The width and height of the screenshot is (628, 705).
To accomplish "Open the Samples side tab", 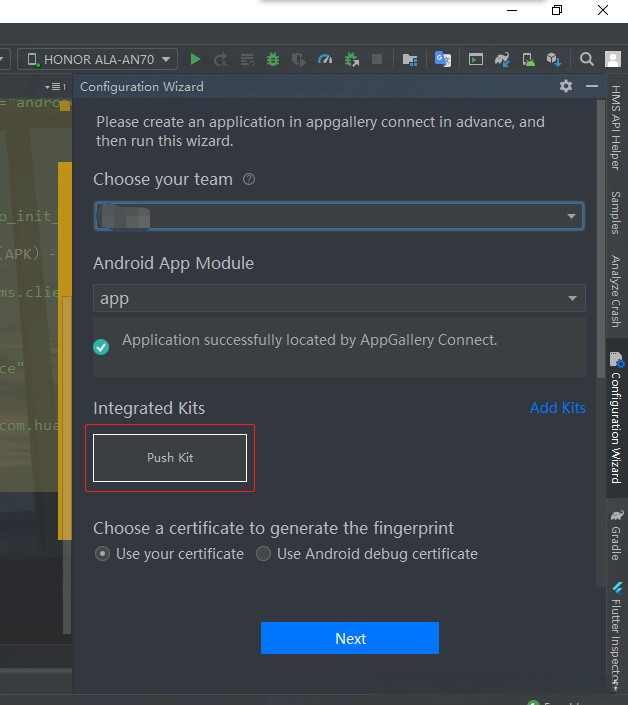I will 616,213.
